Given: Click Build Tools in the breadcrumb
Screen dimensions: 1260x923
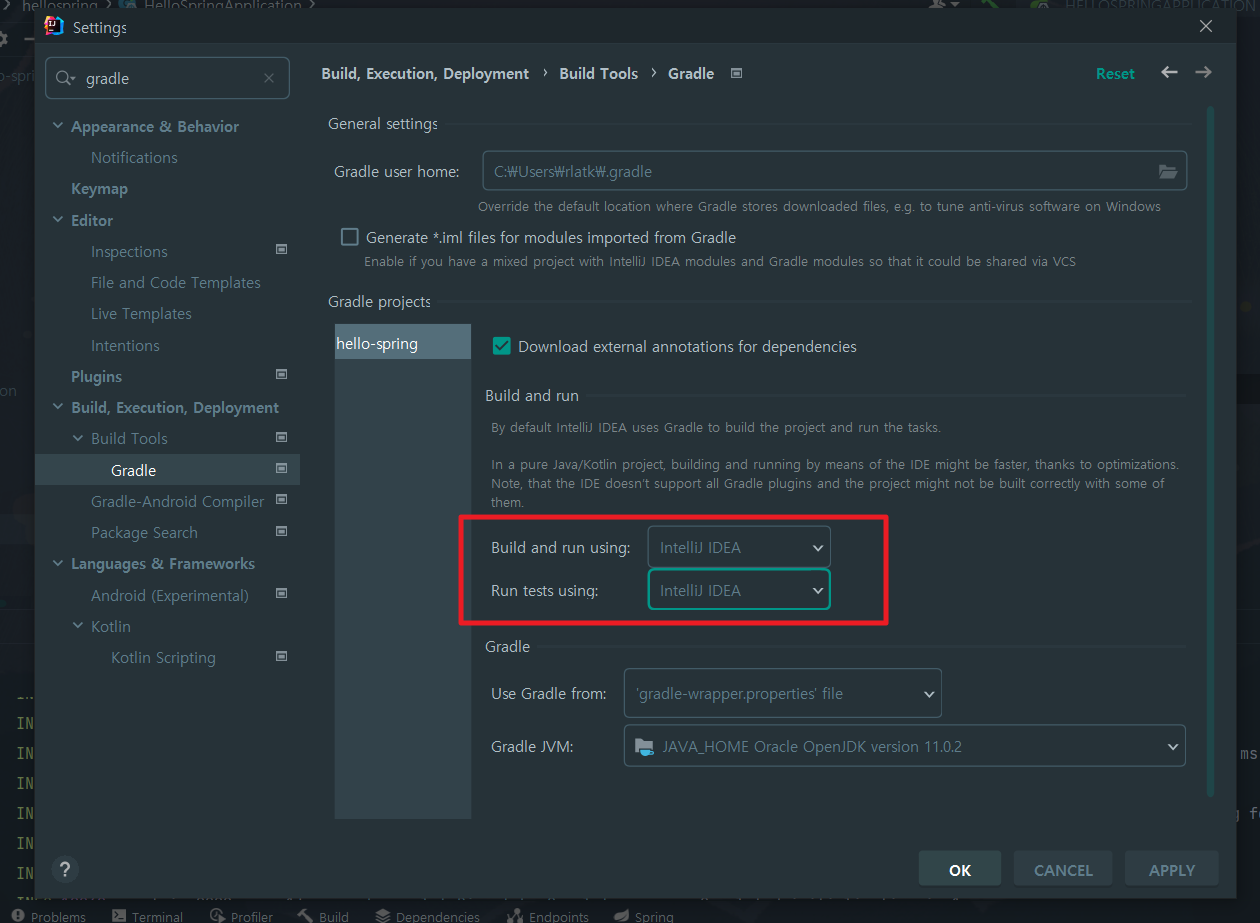Looking at the screenshot, I should (x=598, y=73).
